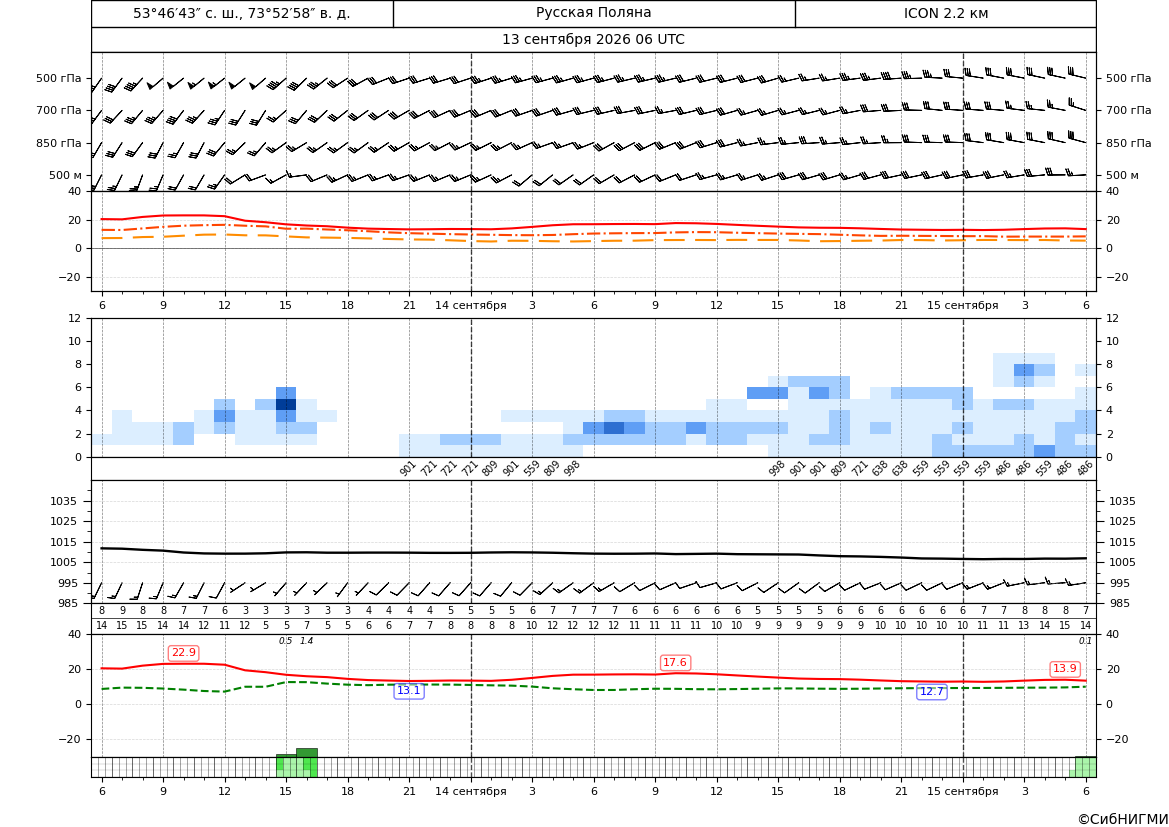Click the 14 сентября marker under the temperature chart
This screenshot has width=1169, height=827.
[470, 305]
